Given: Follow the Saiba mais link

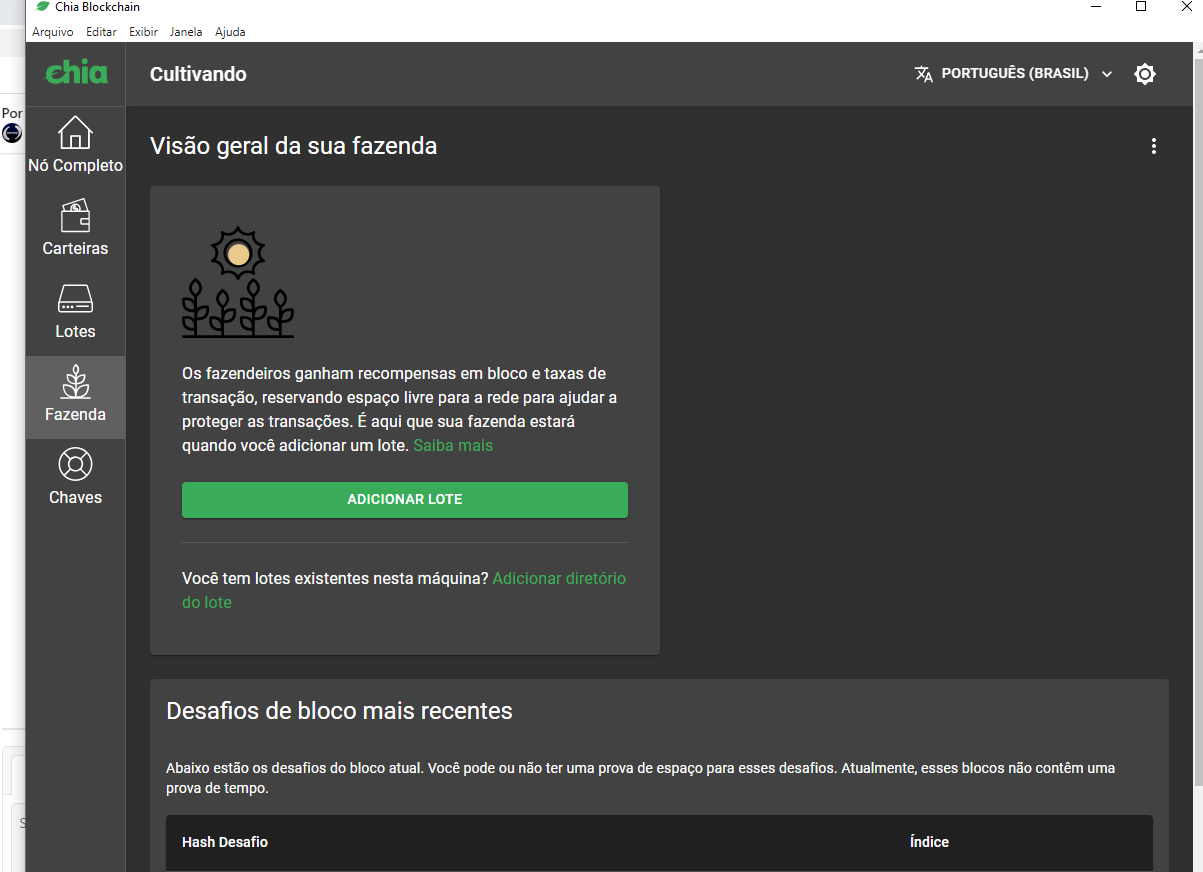Looking at the screenshot, I should [x=453, y=446].
